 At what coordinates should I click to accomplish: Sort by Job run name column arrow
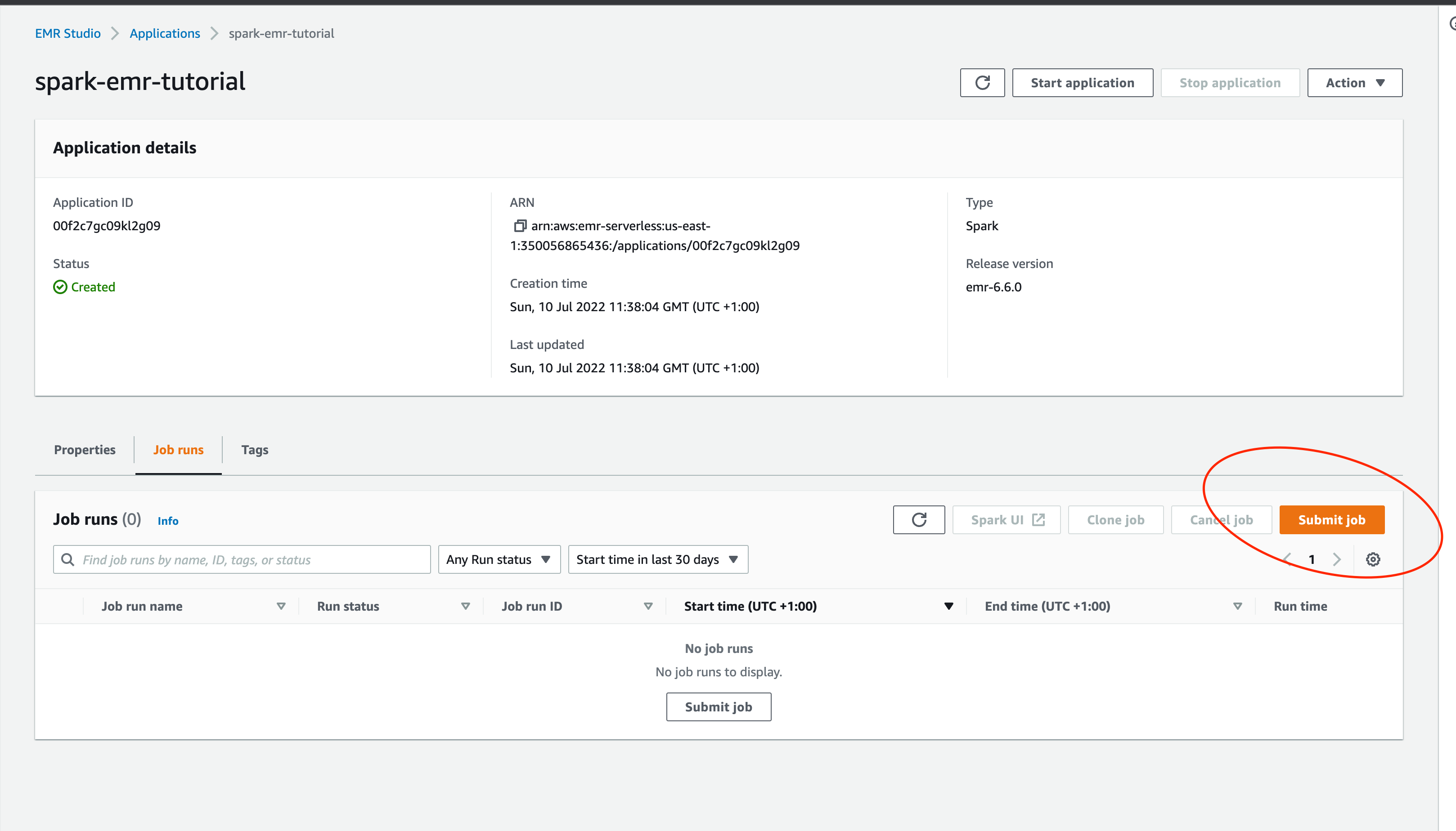(281, 606)
